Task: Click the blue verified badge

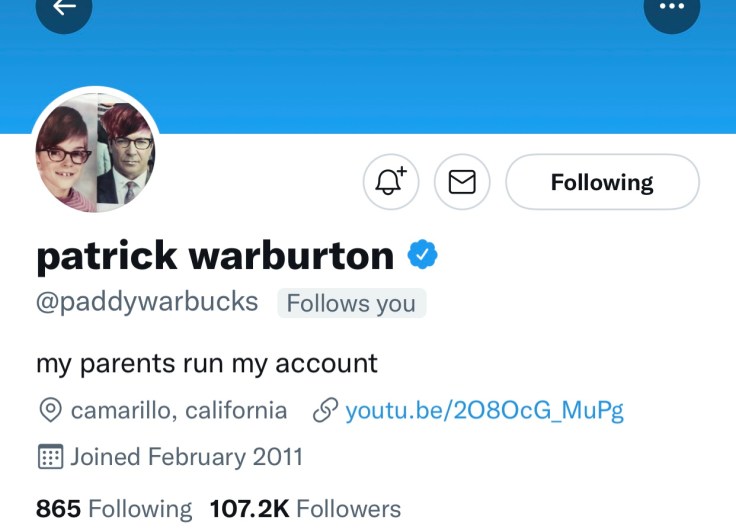Action: click(x=422, y=256)
